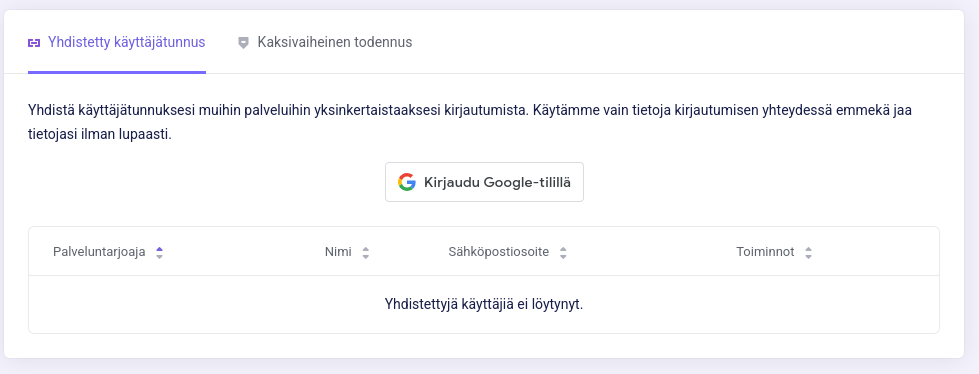Screen dimensions: 979x374
Task: Click the Kirjaudu Google-tilillä button
Action: pyautogui.click(x=485, y=182)
